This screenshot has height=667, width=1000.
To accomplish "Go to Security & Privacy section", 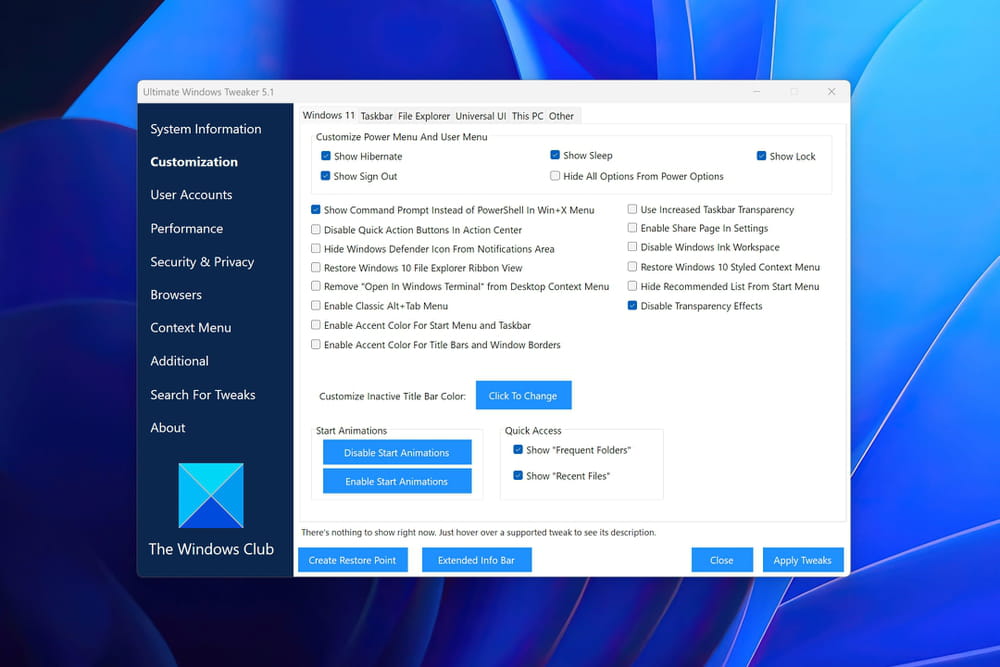I will coord(202,262).
